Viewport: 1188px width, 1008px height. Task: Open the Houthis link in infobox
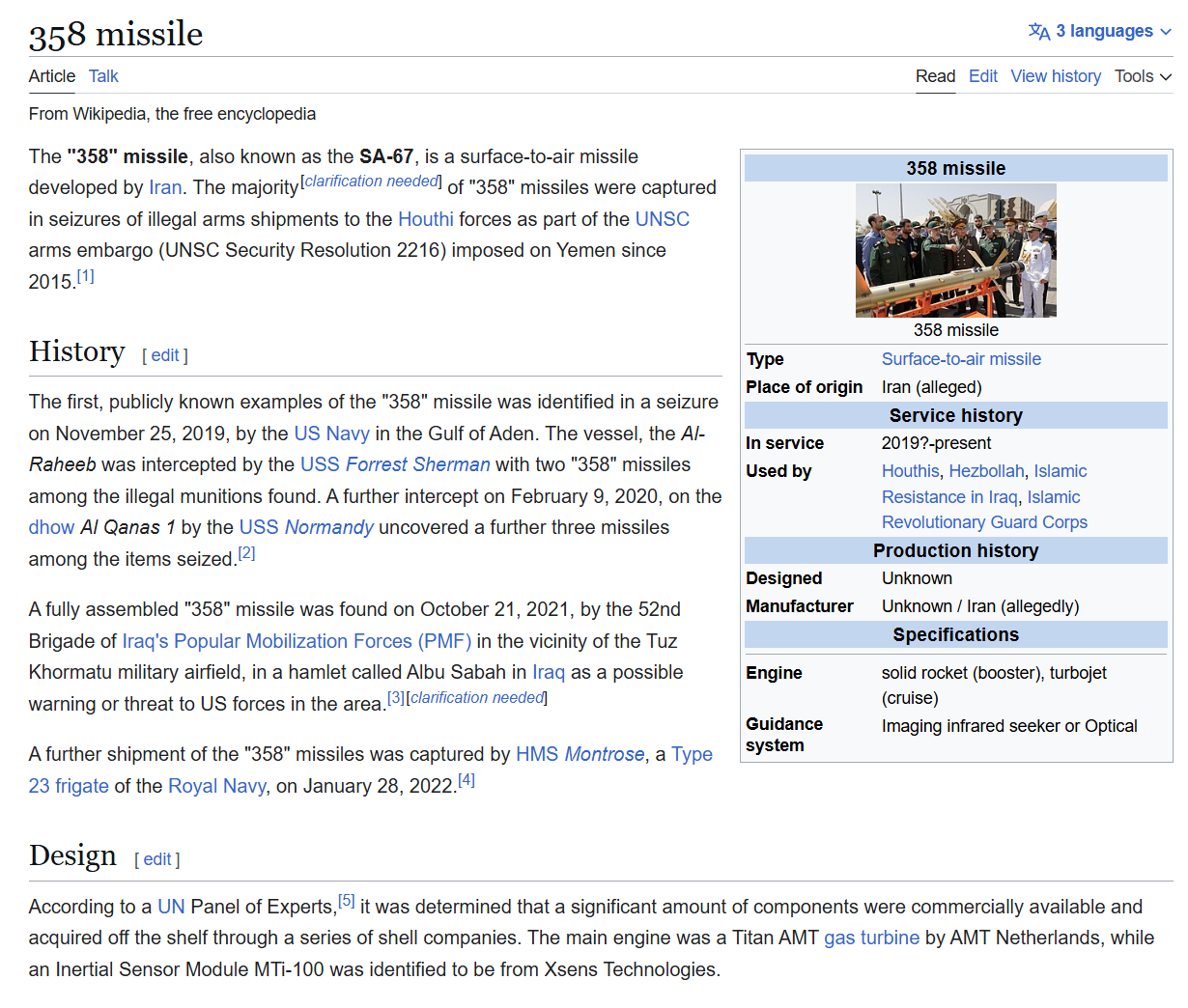[x=910, y=471]
